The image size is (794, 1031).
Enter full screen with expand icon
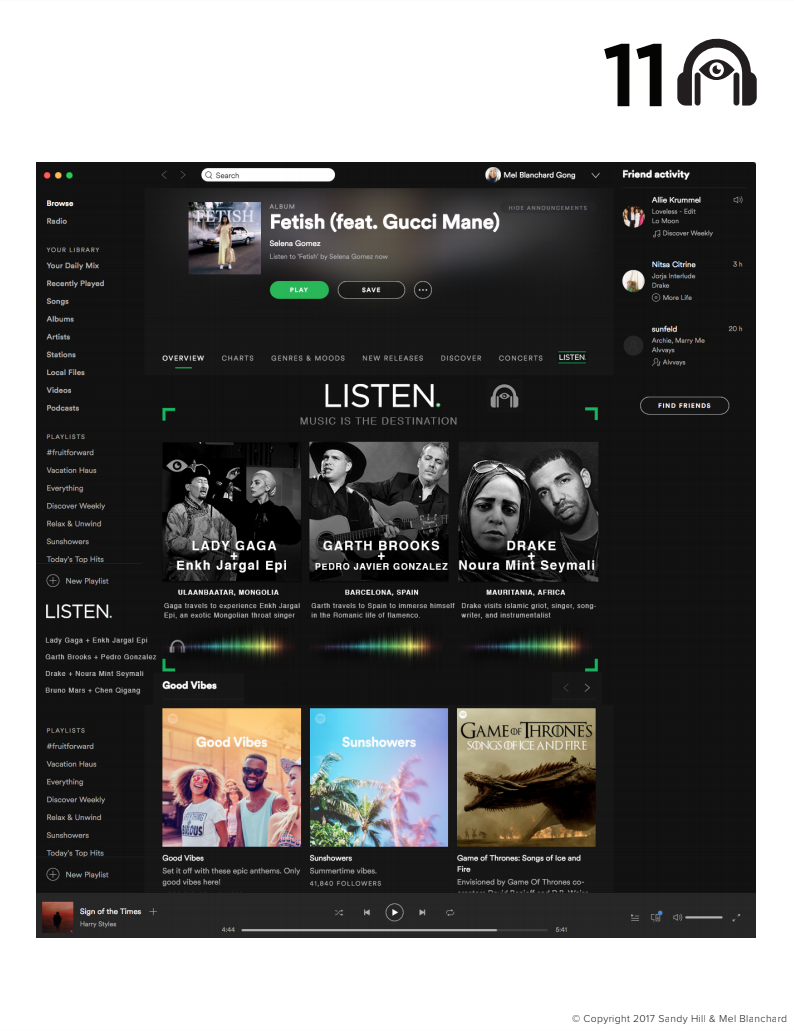[736, 917]
